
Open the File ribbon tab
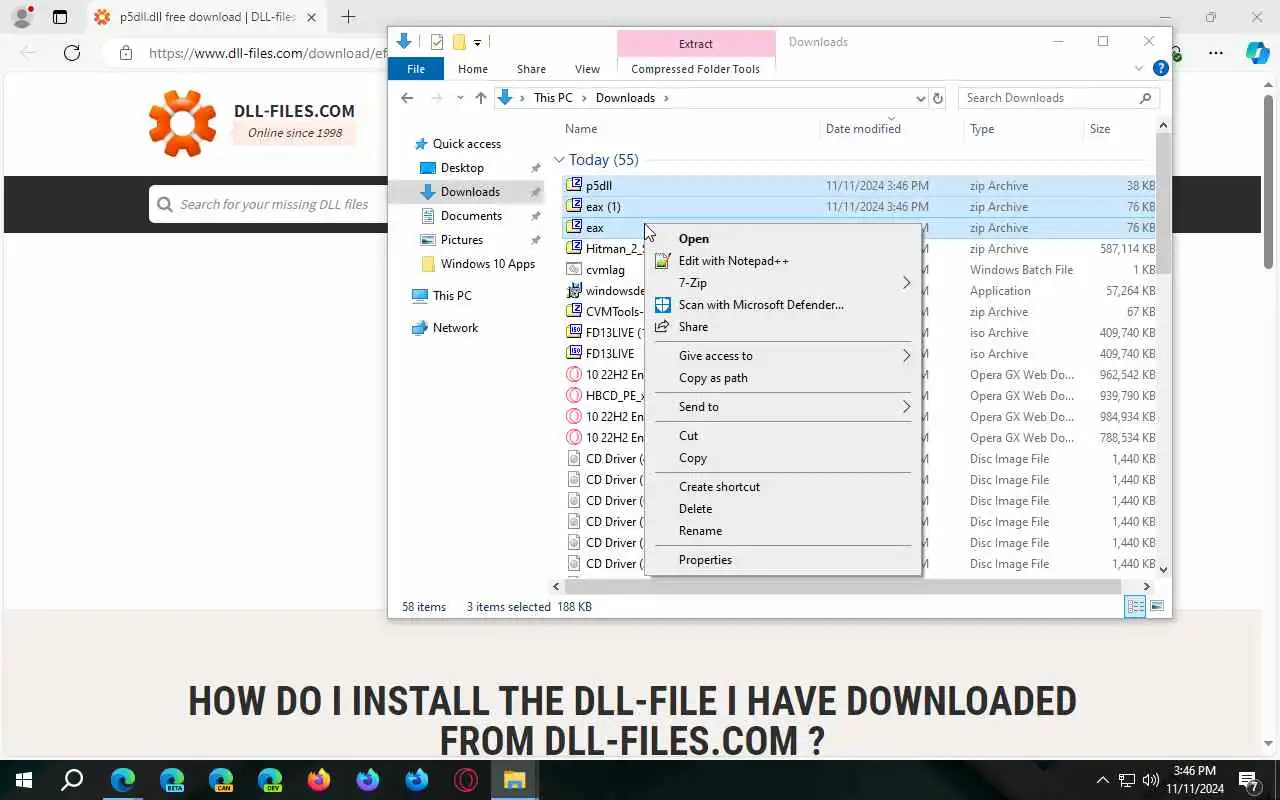pos(416,69)
